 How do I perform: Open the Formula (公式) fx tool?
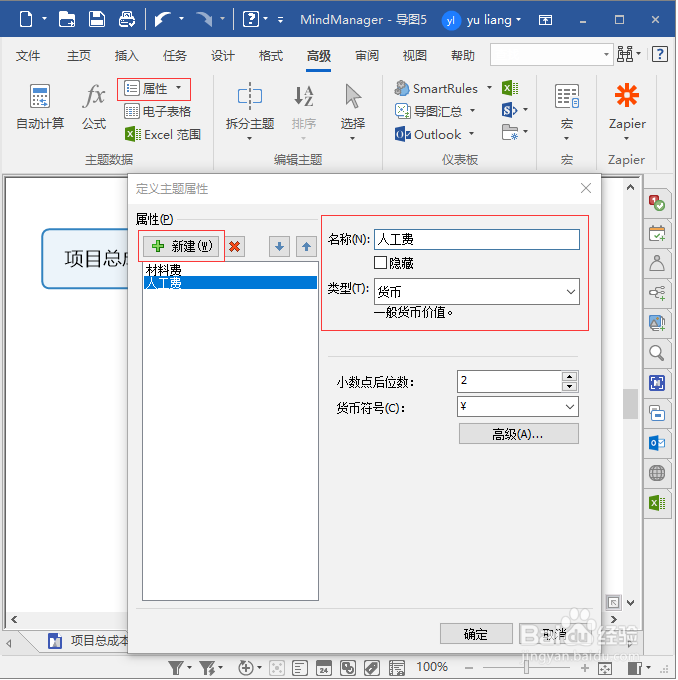[x=94, y=107]
